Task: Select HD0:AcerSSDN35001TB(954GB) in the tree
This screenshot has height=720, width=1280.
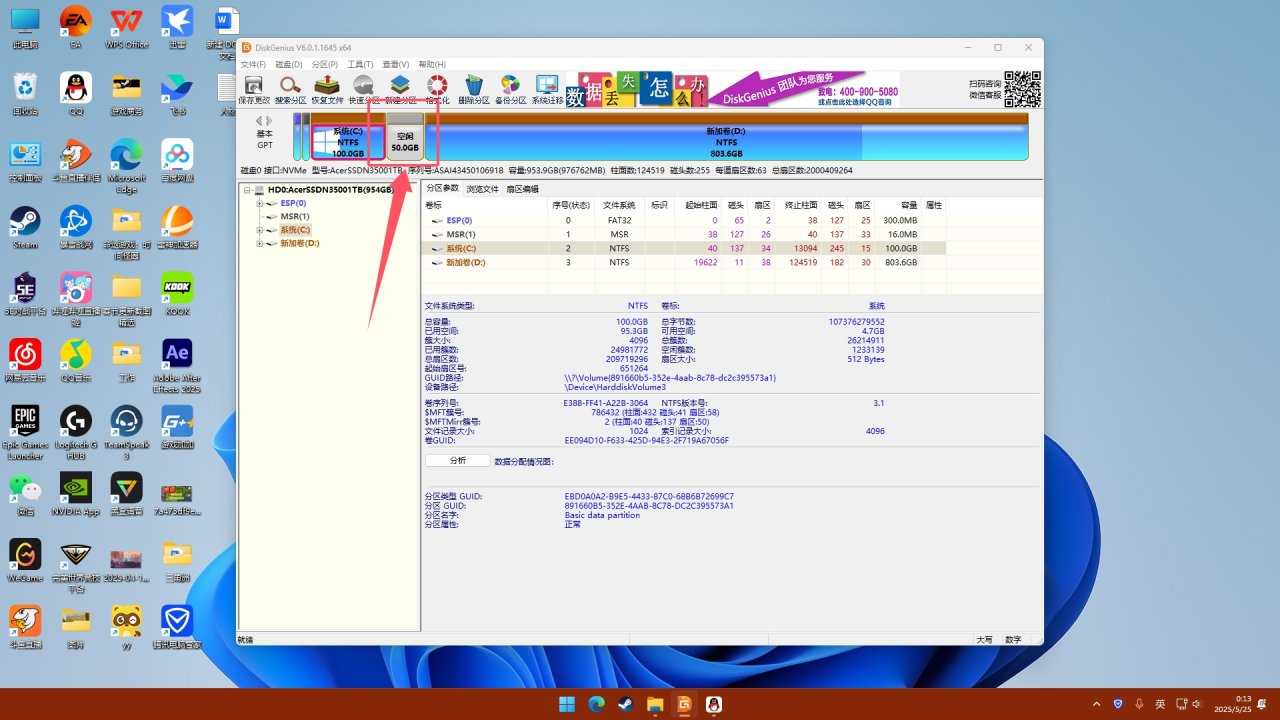Action: point(331,190)
